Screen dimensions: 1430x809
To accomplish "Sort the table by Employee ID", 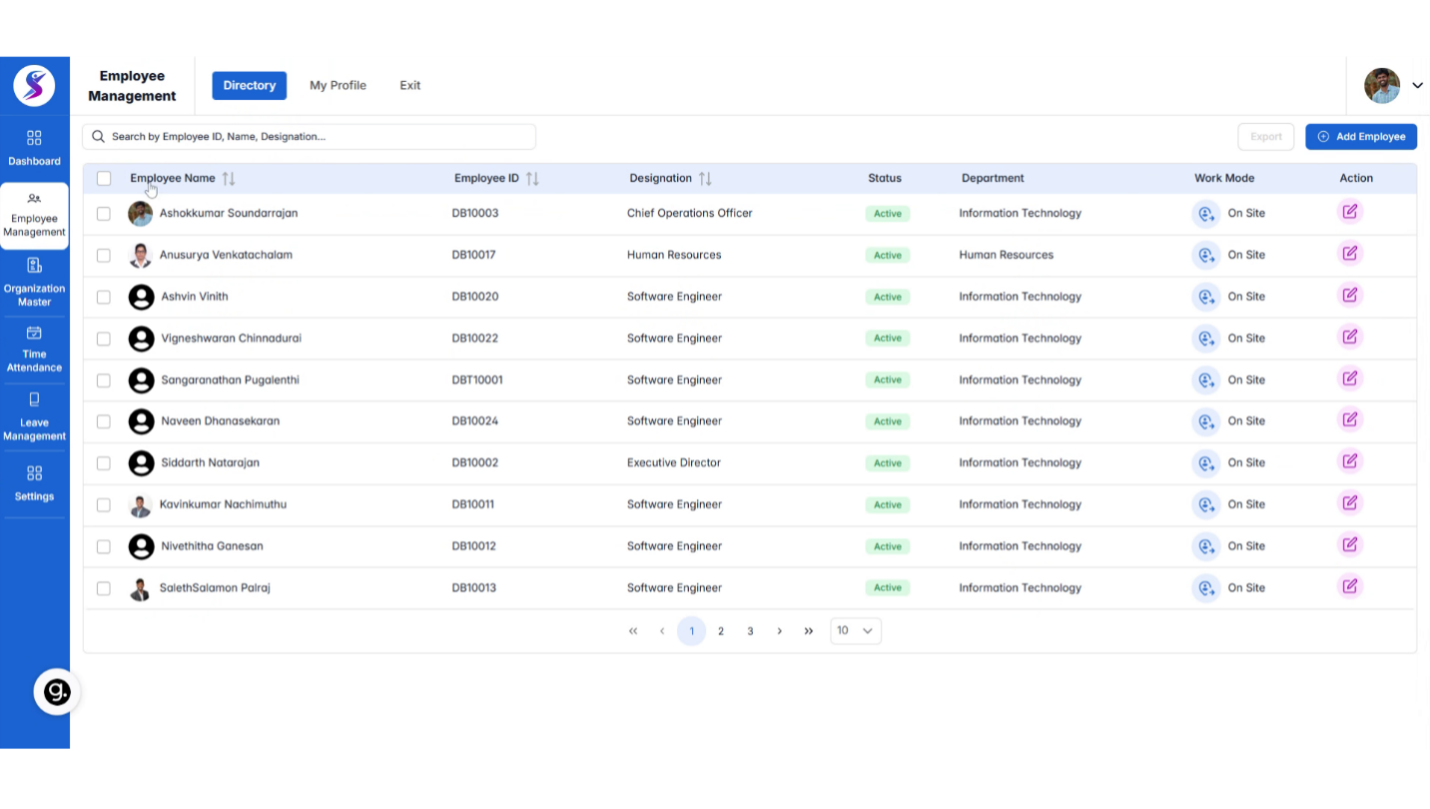I will (x=531, y=177).
